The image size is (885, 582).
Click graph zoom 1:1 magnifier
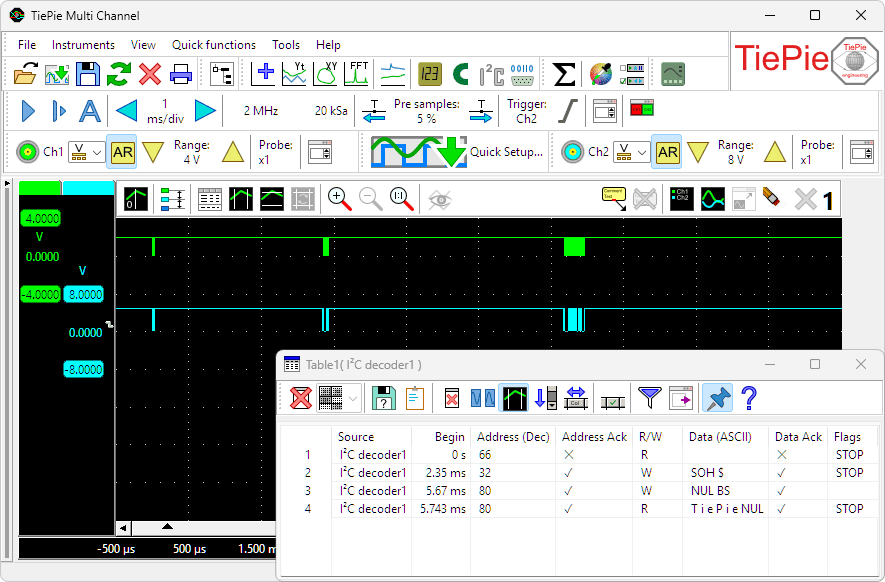401,199
